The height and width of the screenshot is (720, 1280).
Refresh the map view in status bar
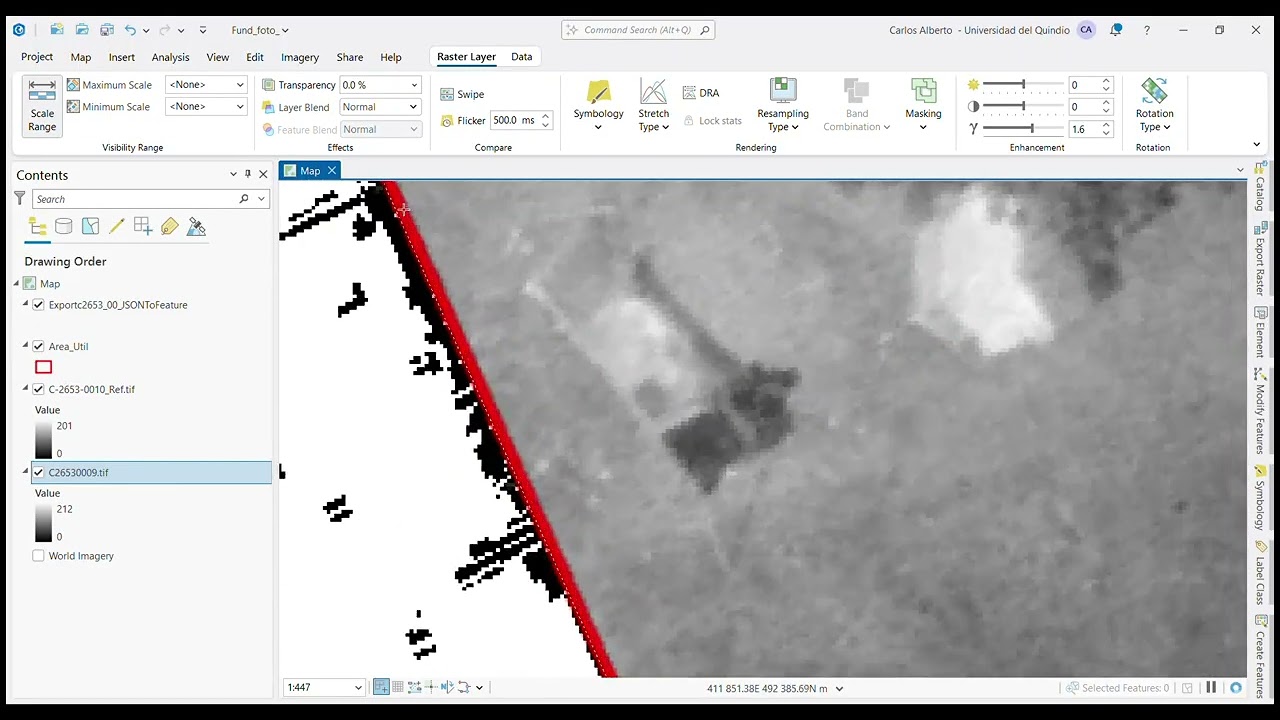[1236, 688]
